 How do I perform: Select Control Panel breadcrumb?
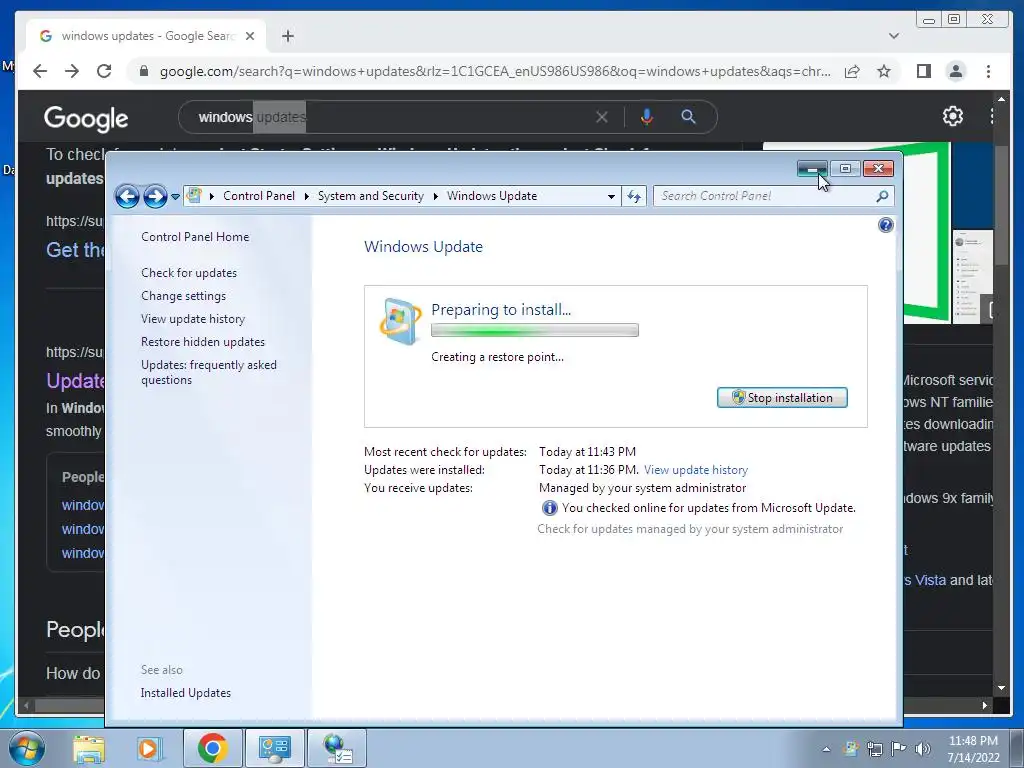(259, 196)
